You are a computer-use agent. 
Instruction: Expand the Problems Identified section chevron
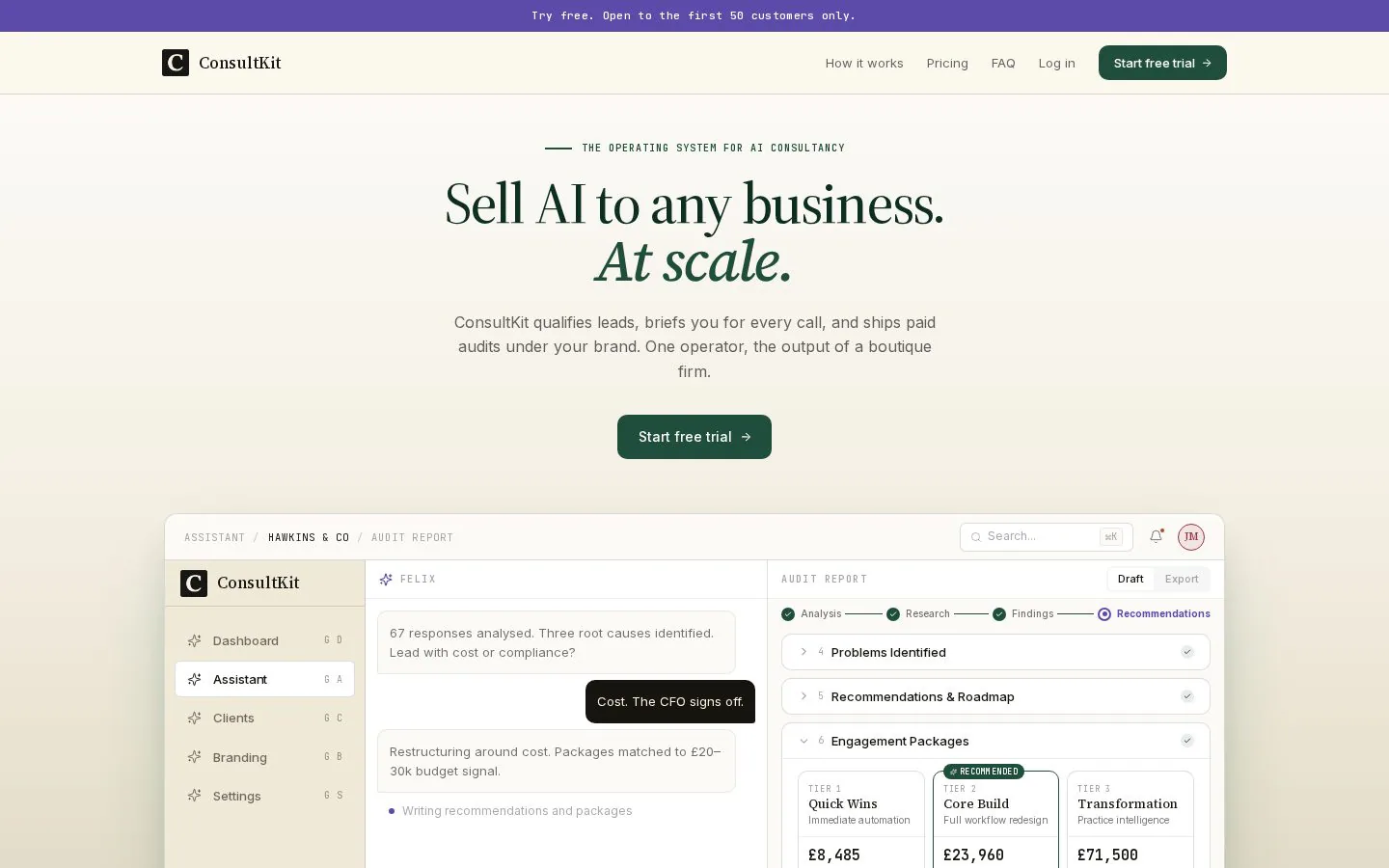pyautogui.click(x=803, y=652)
